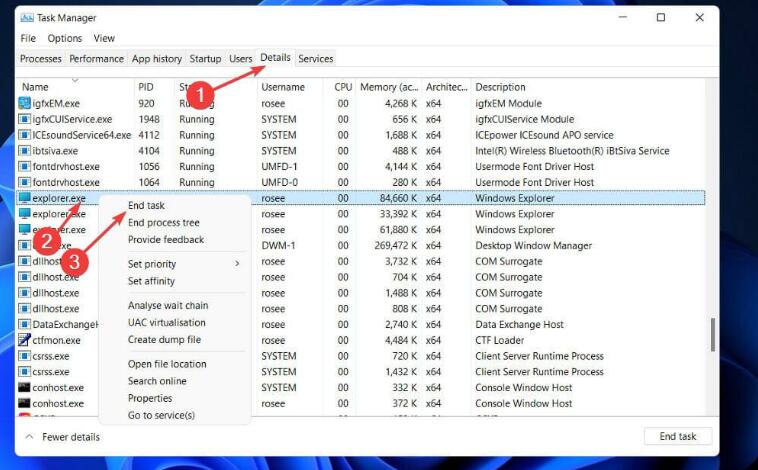The width and height of the screenshot is (758, 470).
Task: Click the DataExchangeHost process icon
Action: tap(24, 324)
